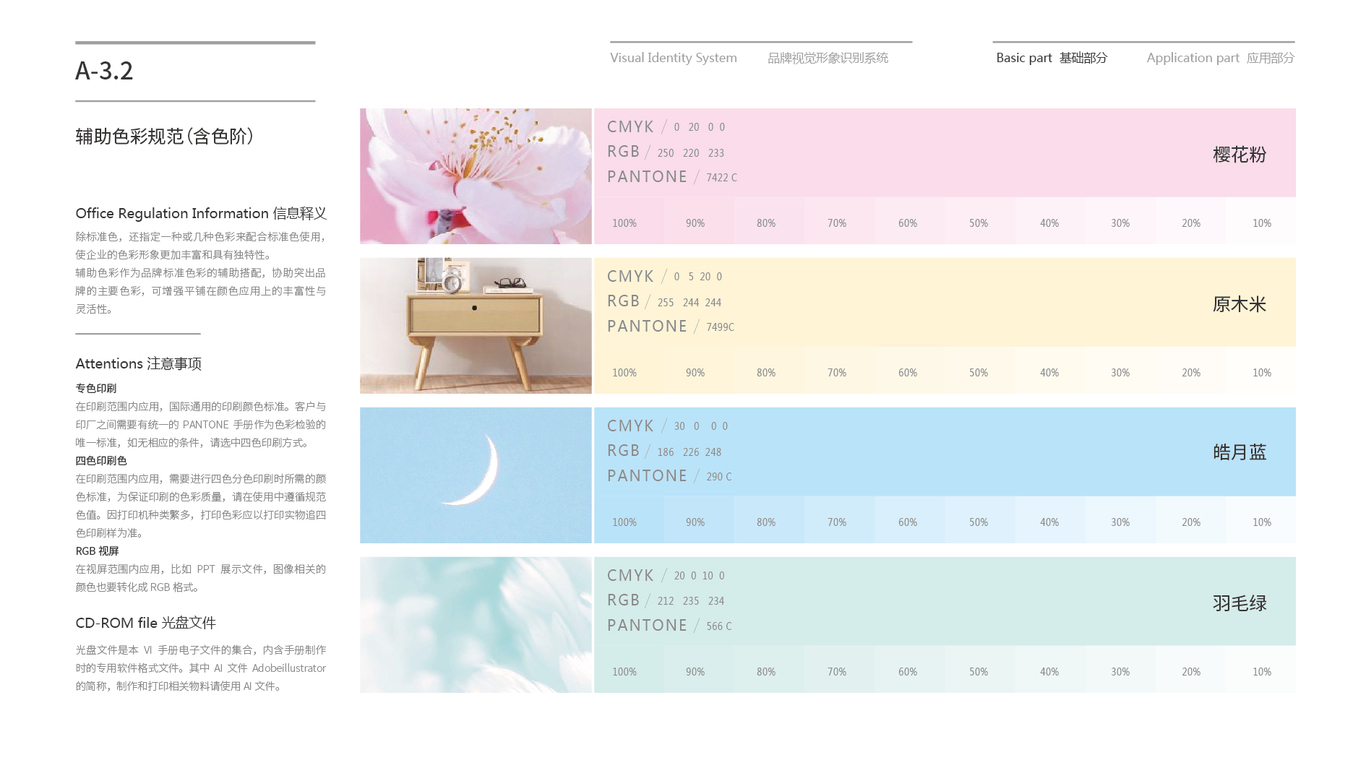Click the Attentions 注意事项 heading
This screenshot has width=1366, height=768.
point(138,364)
